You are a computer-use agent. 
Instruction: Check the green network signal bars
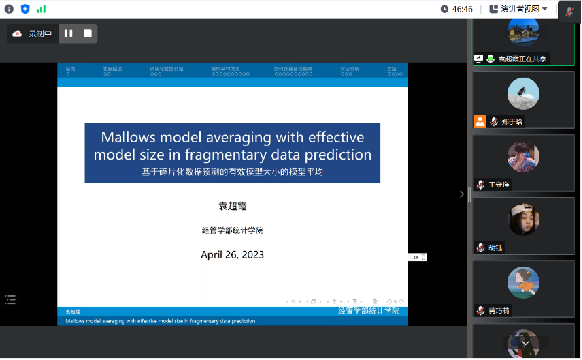tap(41, 9)
